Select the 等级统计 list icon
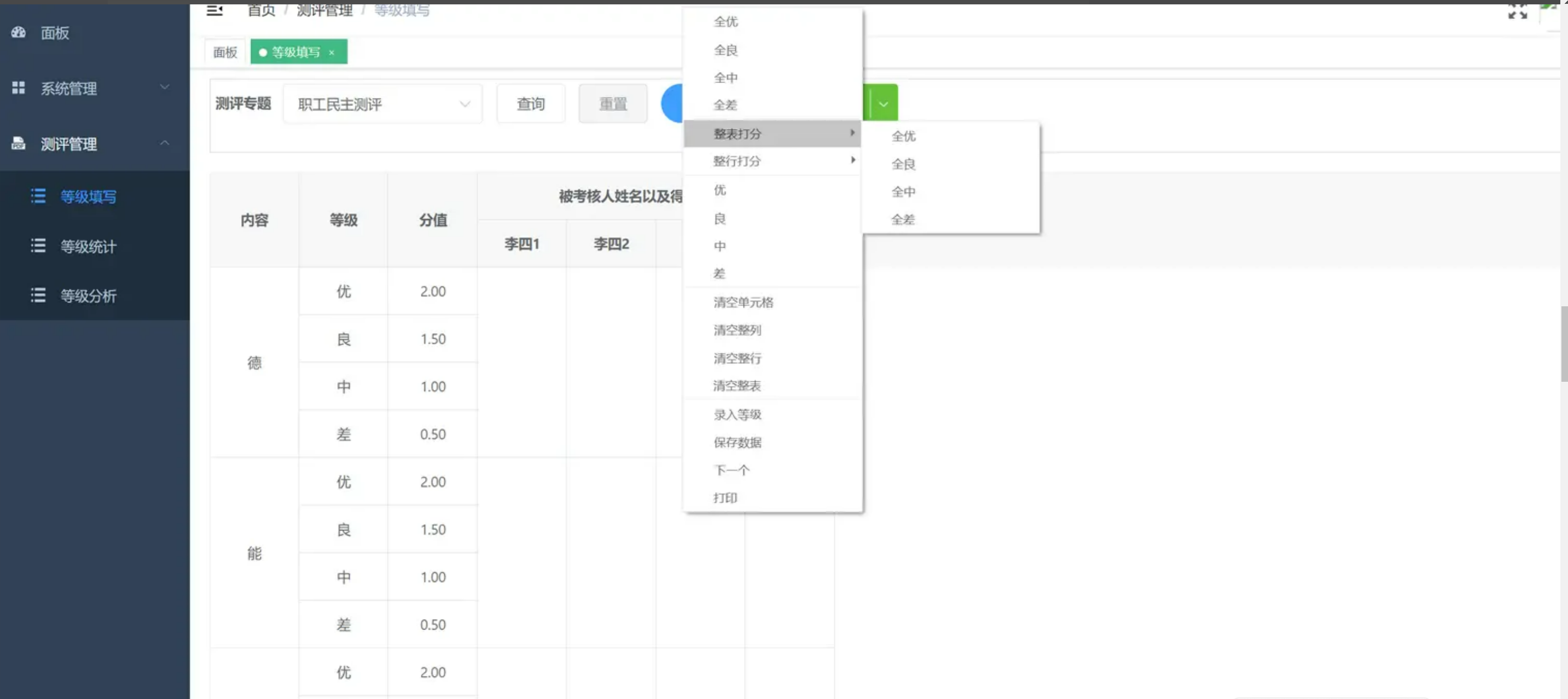 (x=38, y=246)
